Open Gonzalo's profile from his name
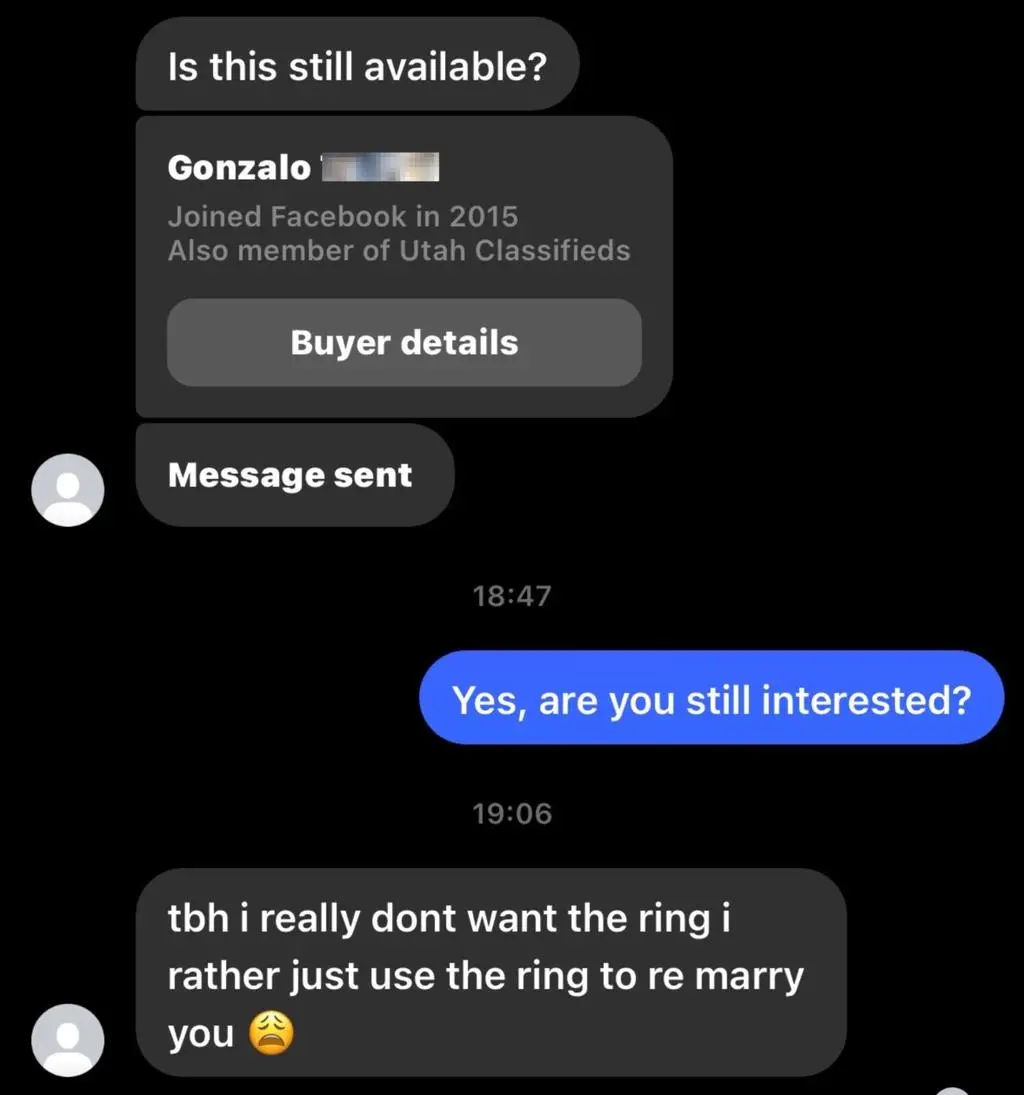 tap(239, 167)
